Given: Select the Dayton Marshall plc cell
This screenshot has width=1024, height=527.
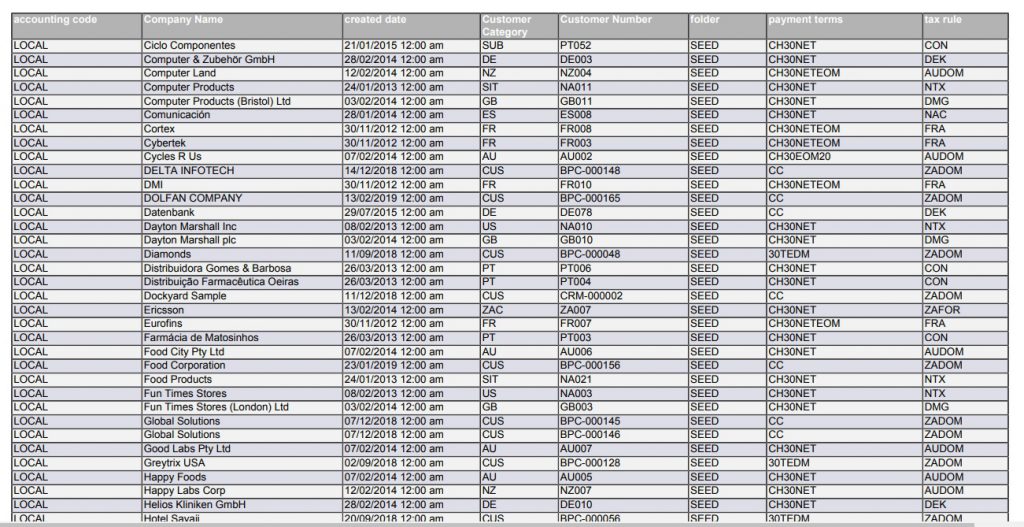Looking at the screenshot, I should tap(242, 240).
